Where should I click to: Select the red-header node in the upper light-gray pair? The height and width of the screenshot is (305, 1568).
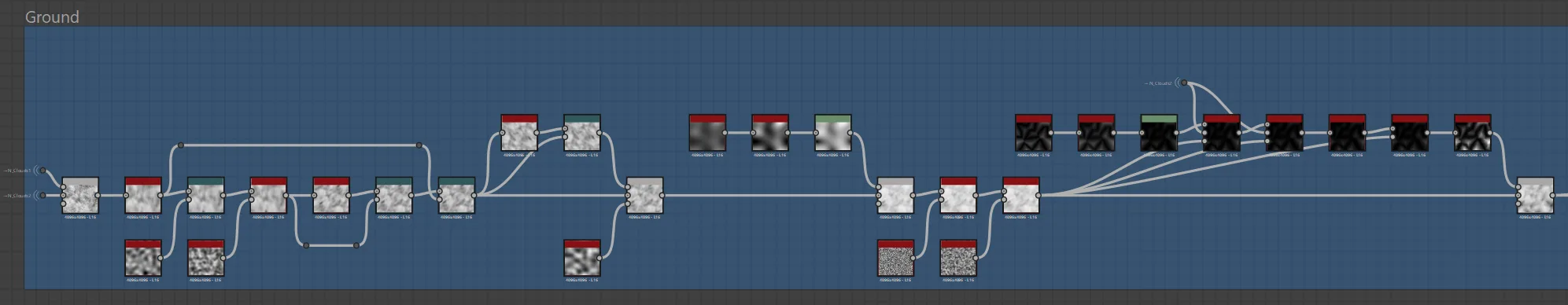[x=519, y=133]
